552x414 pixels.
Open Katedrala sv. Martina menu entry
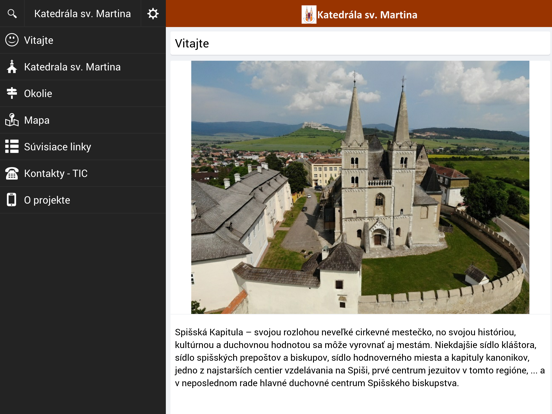(x=83, y=67)
